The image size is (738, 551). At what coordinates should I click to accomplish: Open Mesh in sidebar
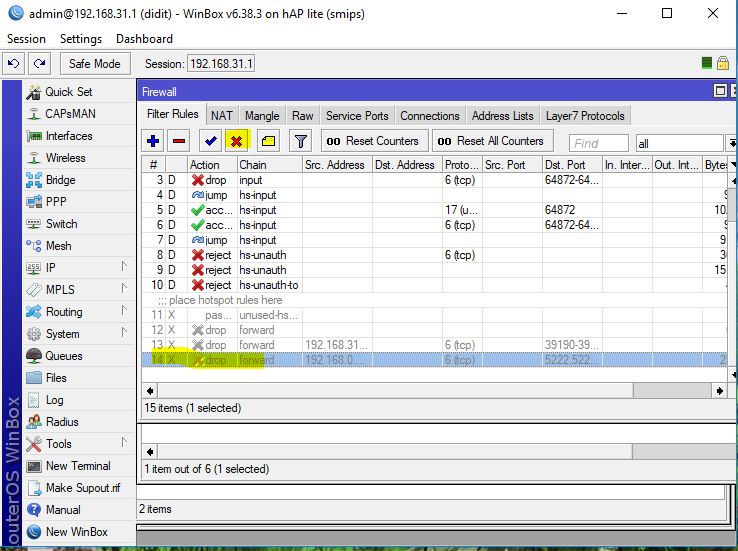[x=58, y=246]
